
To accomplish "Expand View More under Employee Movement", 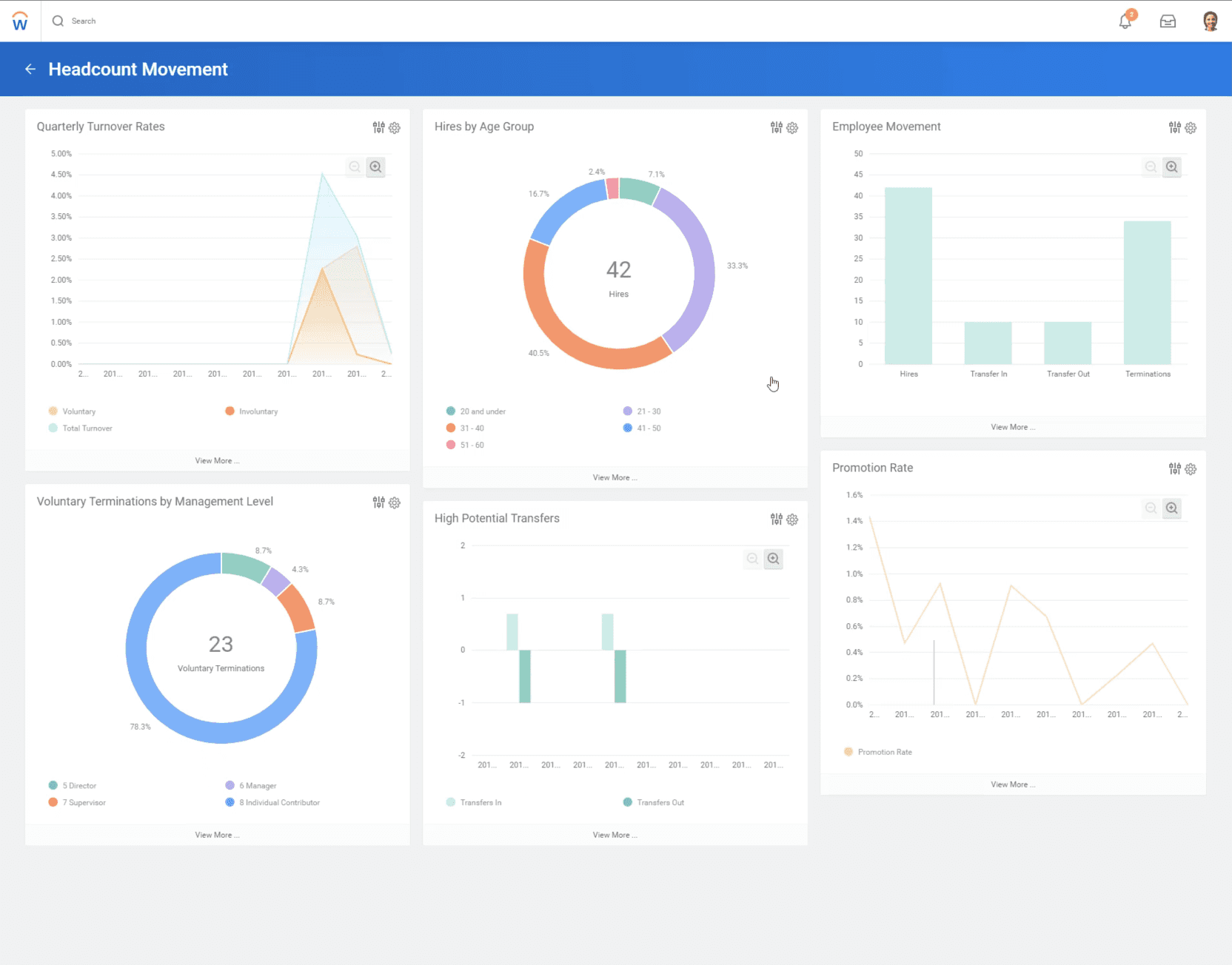I will 1013,427.
